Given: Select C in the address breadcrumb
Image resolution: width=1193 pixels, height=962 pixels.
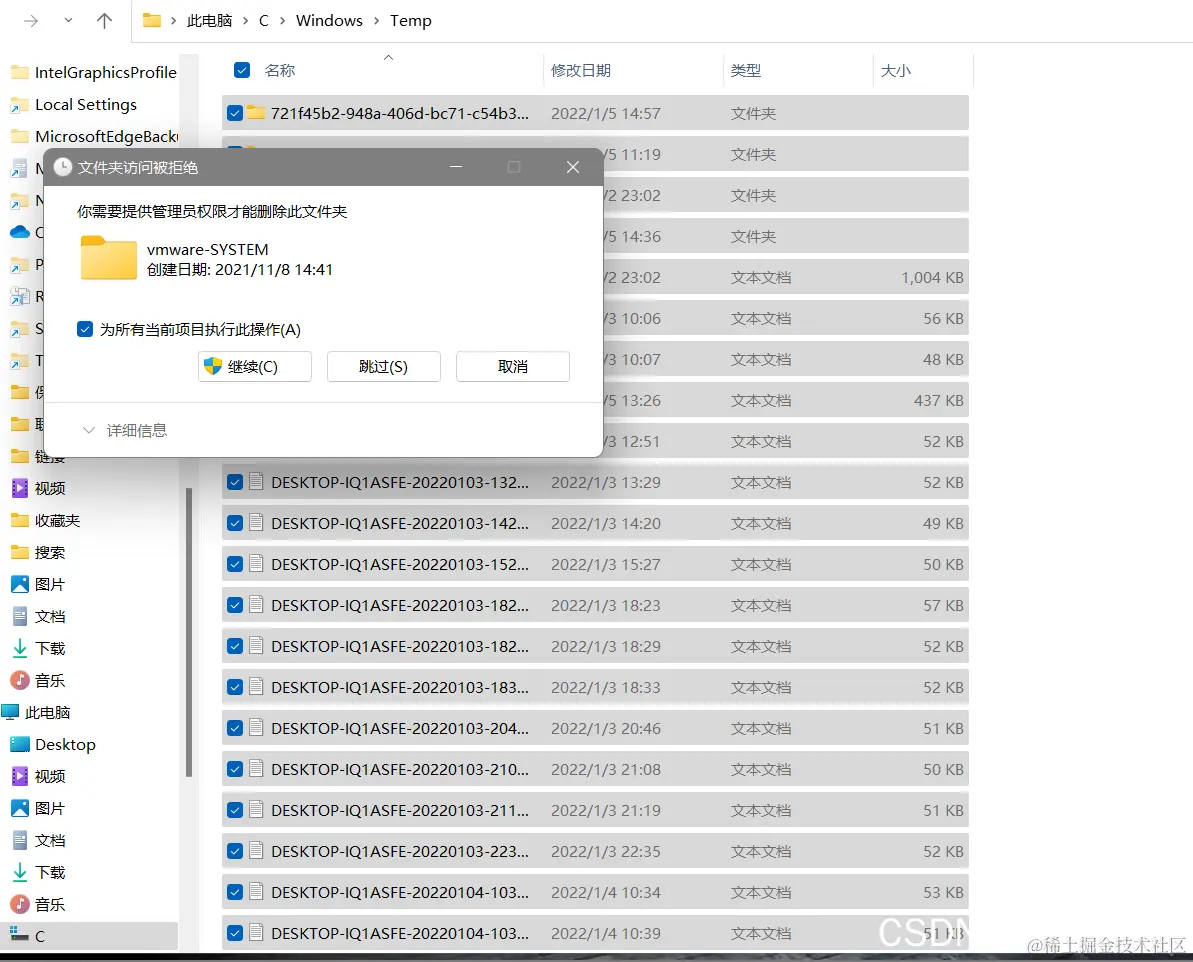Looking at the screenshot, I should pyautogui.click(x=263, y=21).
